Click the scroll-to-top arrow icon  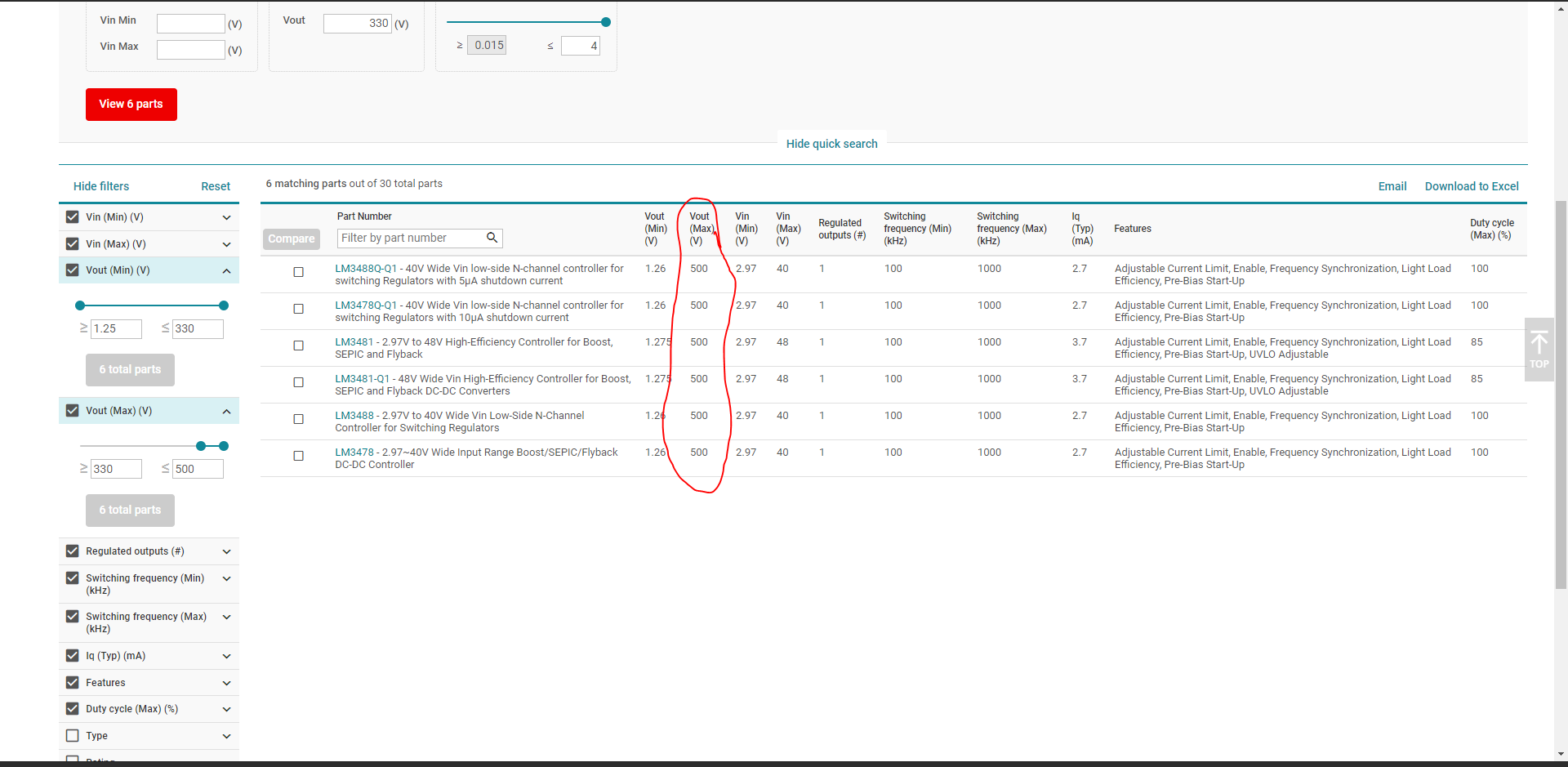1540,343
